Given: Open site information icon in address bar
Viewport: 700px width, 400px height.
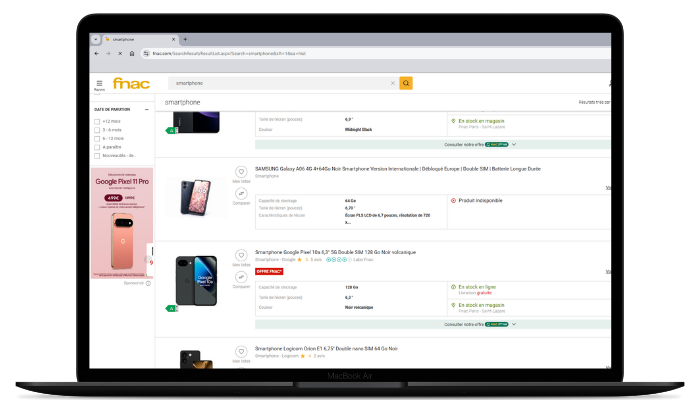Looking at the screenshot, I should [x=146, y=53].
